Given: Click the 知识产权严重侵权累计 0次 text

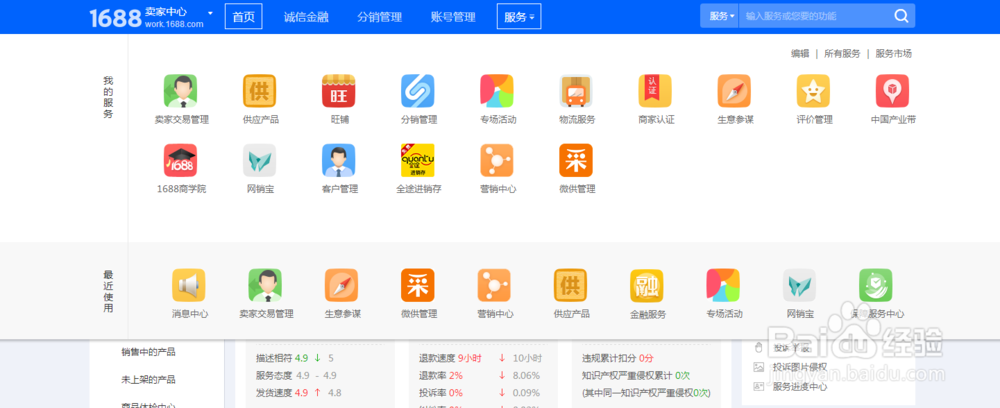Looking at the screenshot, I should [x=636, y=375].
